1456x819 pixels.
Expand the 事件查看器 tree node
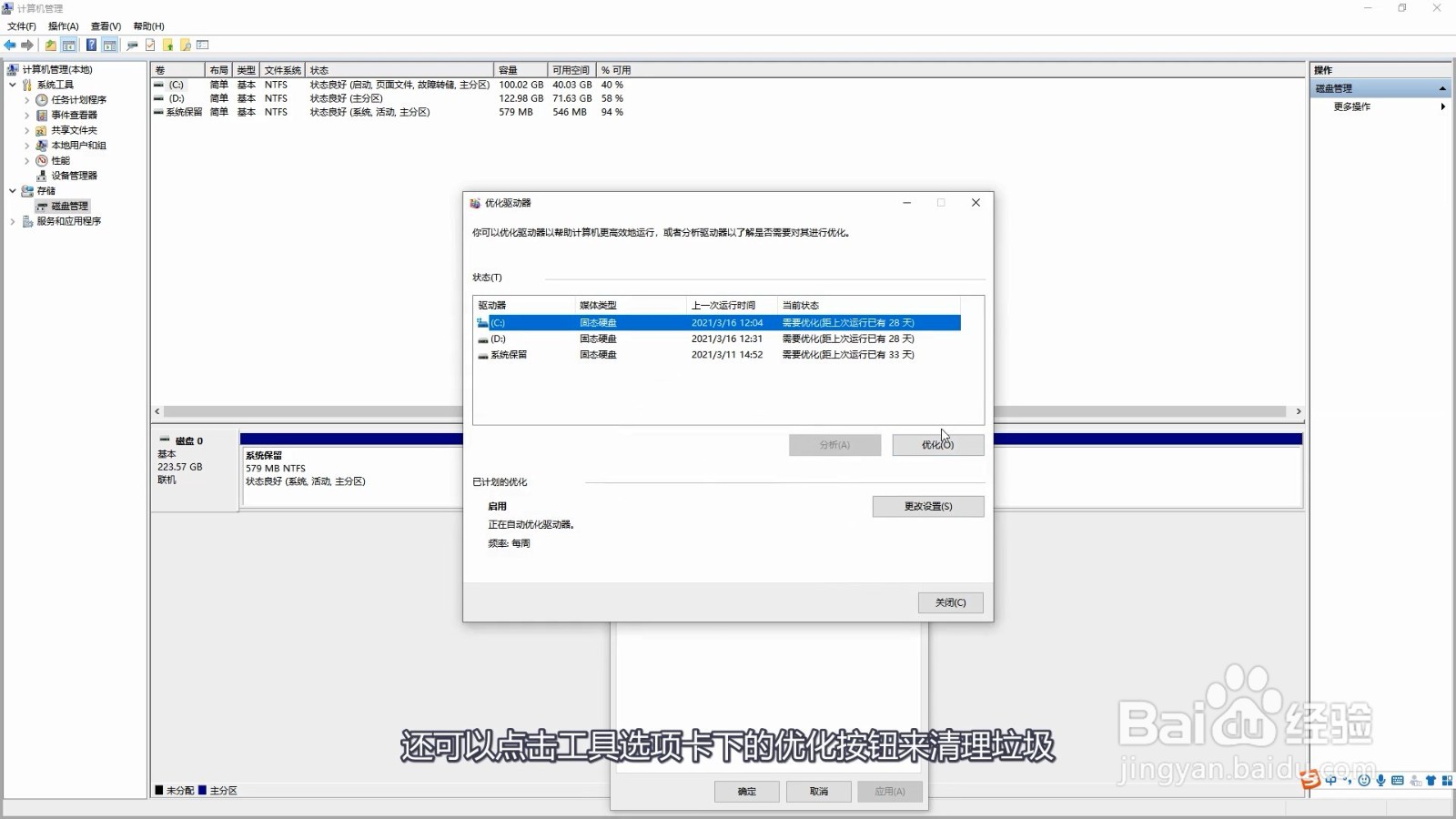(27, 115)
